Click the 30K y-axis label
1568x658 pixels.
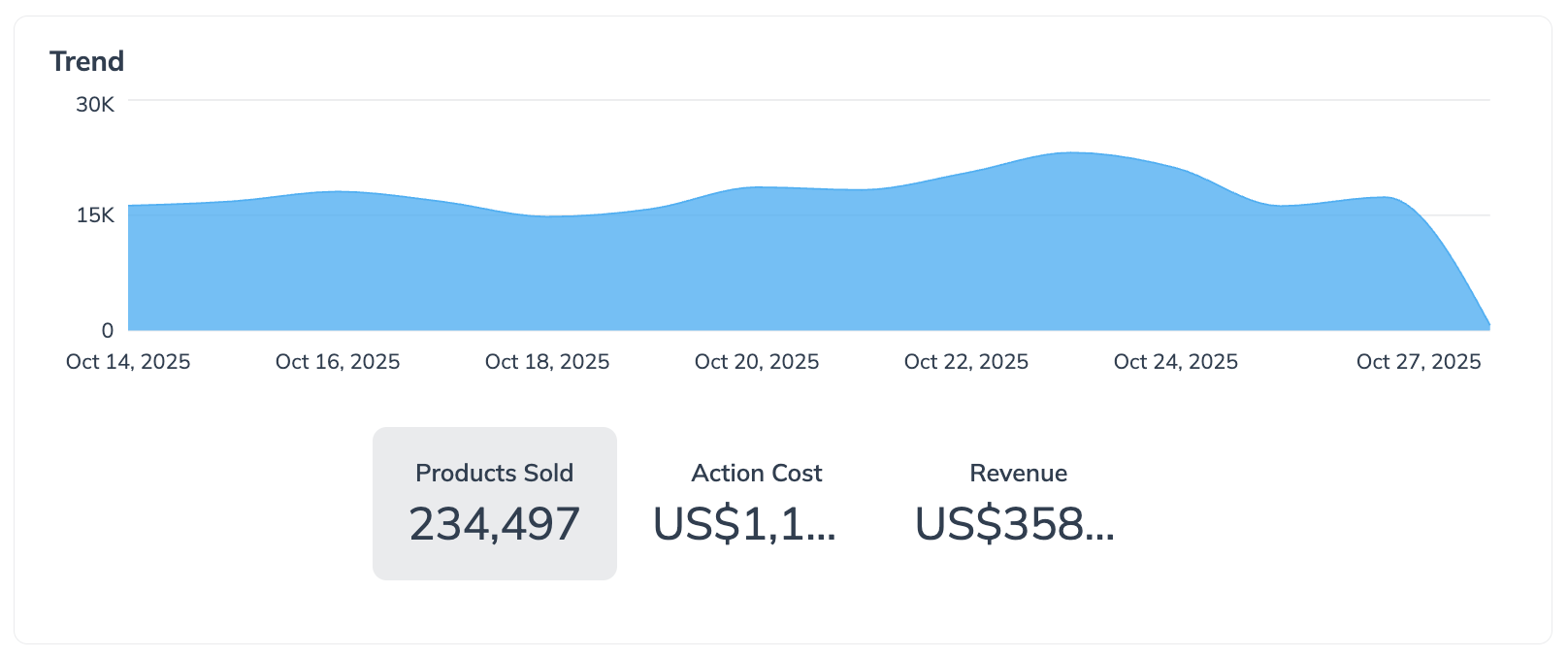[x=95, y=105]
